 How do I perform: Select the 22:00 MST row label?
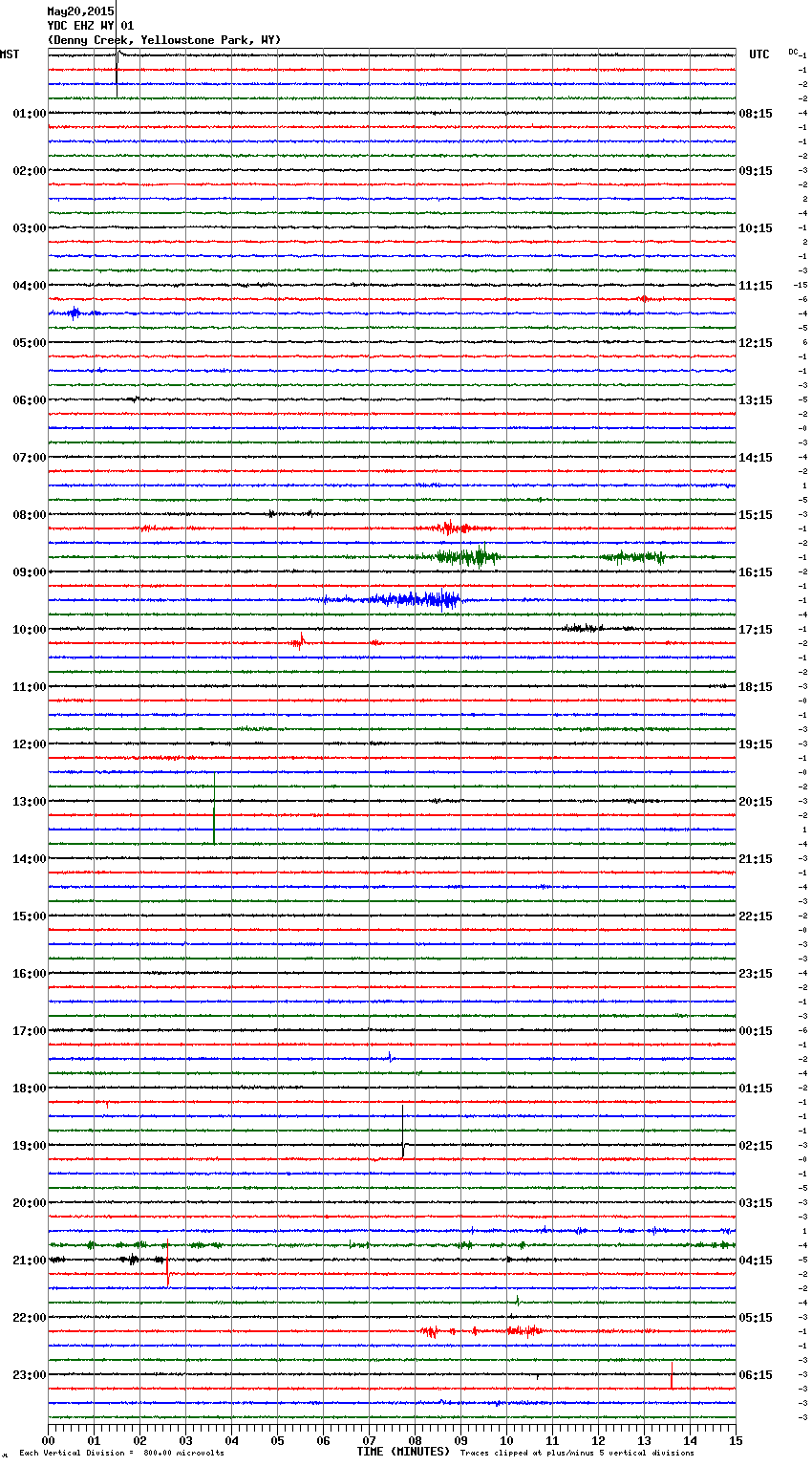pos(30,1318)
